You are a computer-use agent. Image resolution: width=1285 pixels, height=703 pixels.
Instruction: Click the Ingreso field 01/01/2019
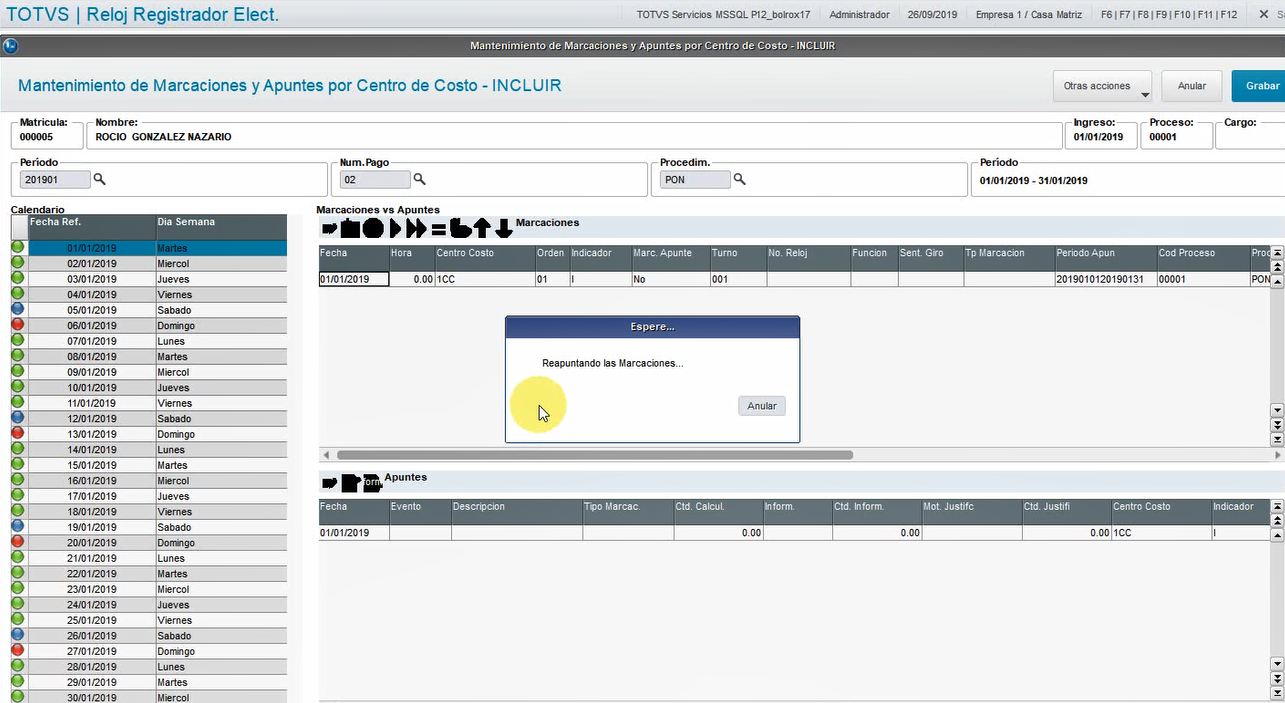coord(1100,136)
